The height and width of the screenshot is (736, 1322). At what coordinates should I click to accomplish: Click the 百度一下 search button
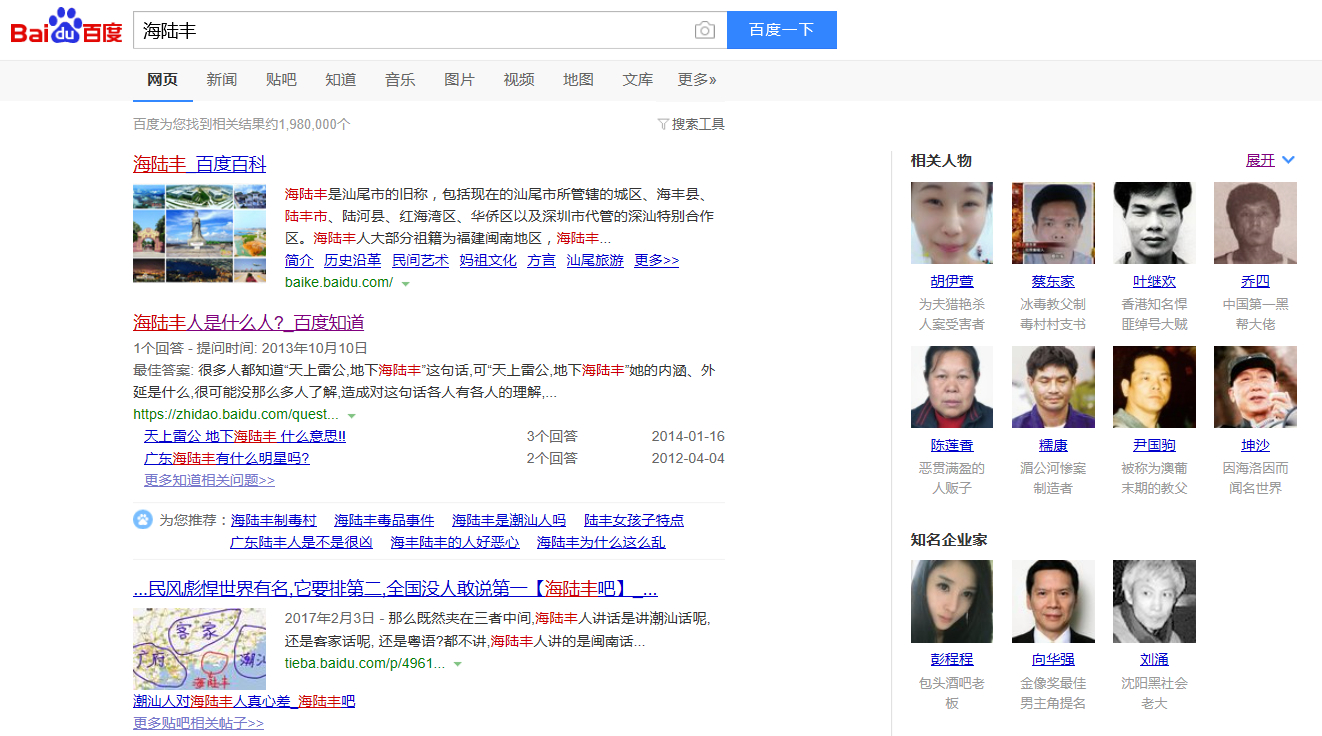click(782, 30)
